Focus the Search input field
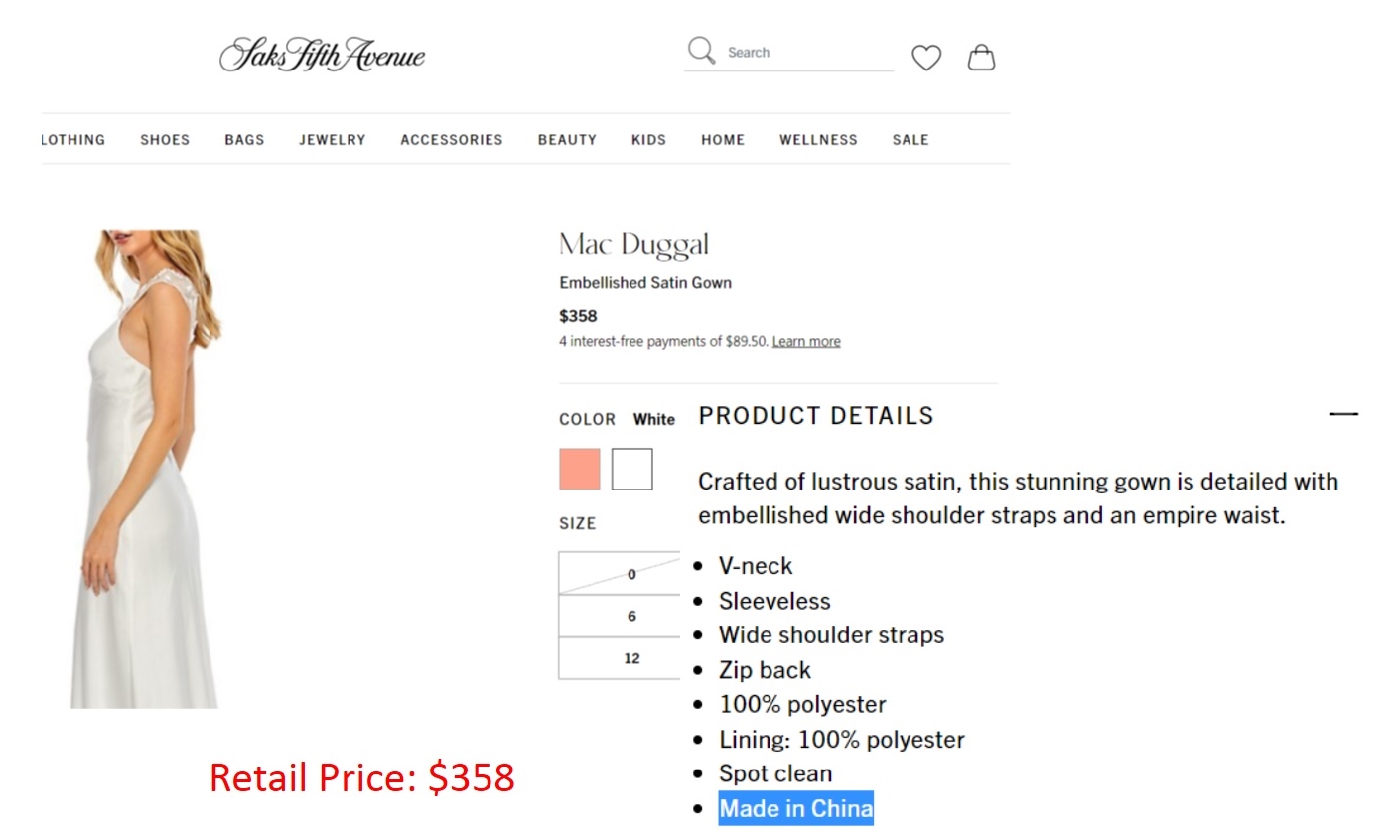 [804, 53]
